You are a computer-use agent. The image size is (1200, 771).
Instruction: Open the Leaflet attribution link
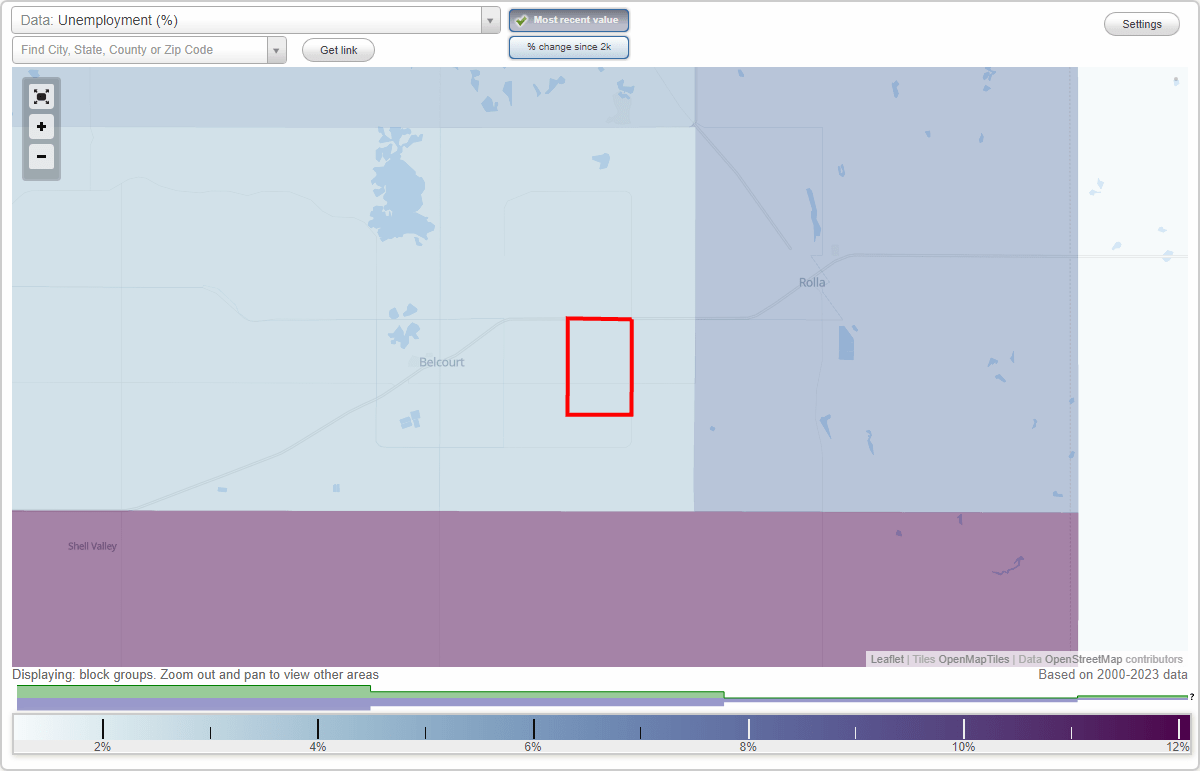pos(887,659)
